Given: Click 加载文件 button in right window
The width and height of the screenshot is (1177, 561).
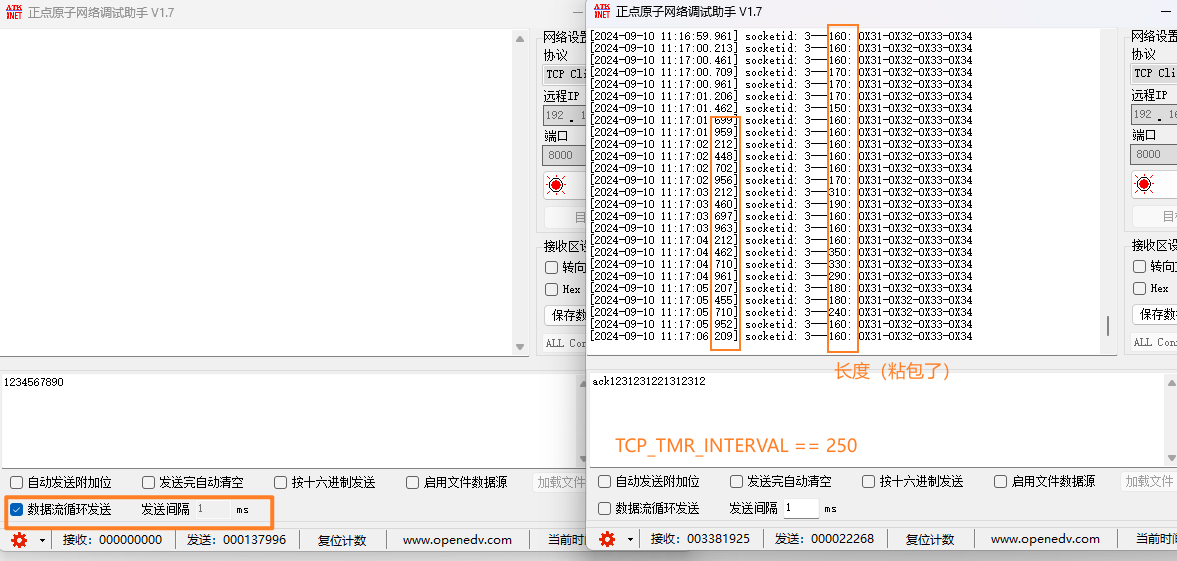Looking at the screenshot, I should [1148, 481].
